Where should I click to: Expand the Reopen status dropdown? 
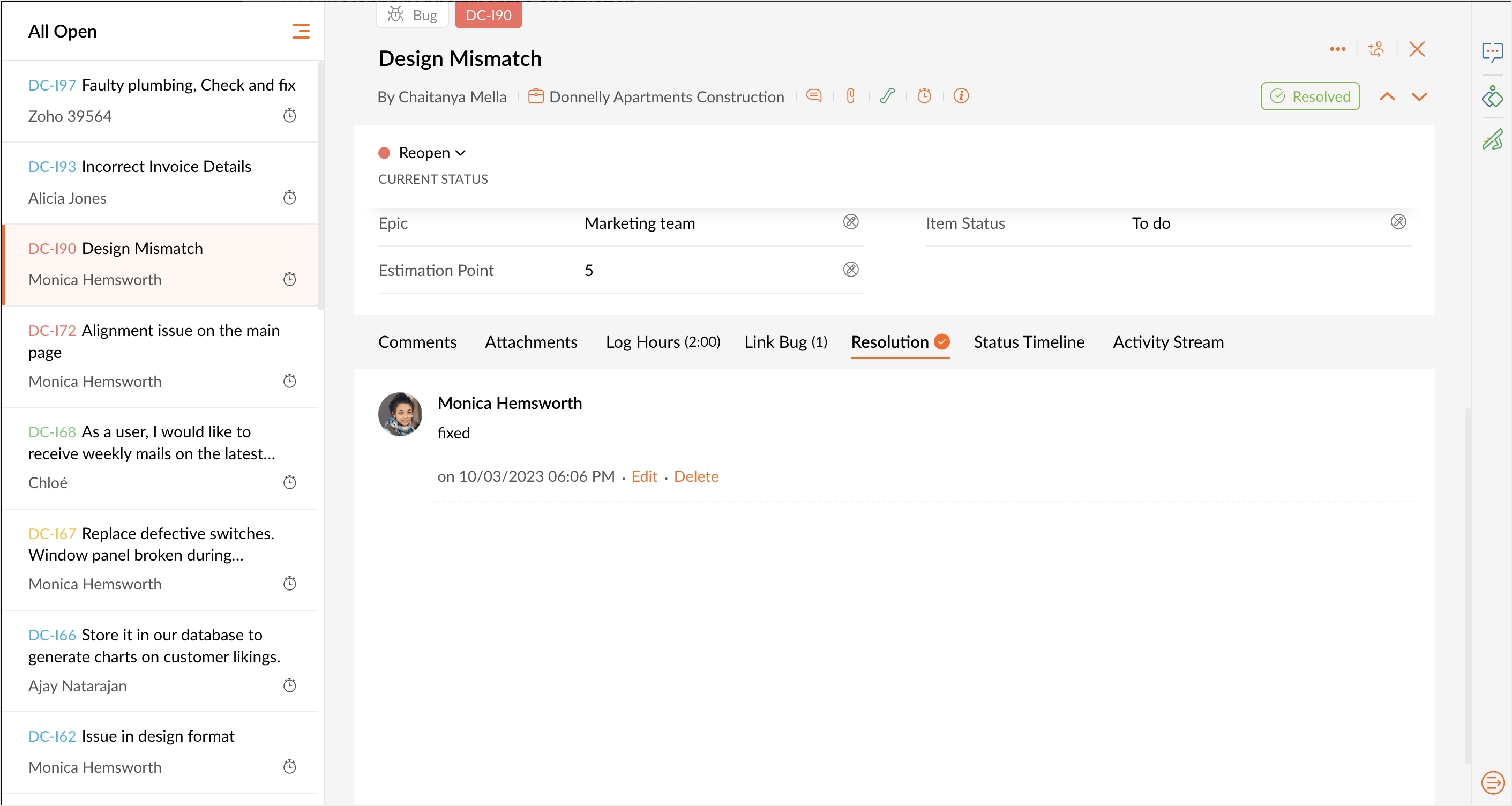pyautogui.click(x=432, y=153)
